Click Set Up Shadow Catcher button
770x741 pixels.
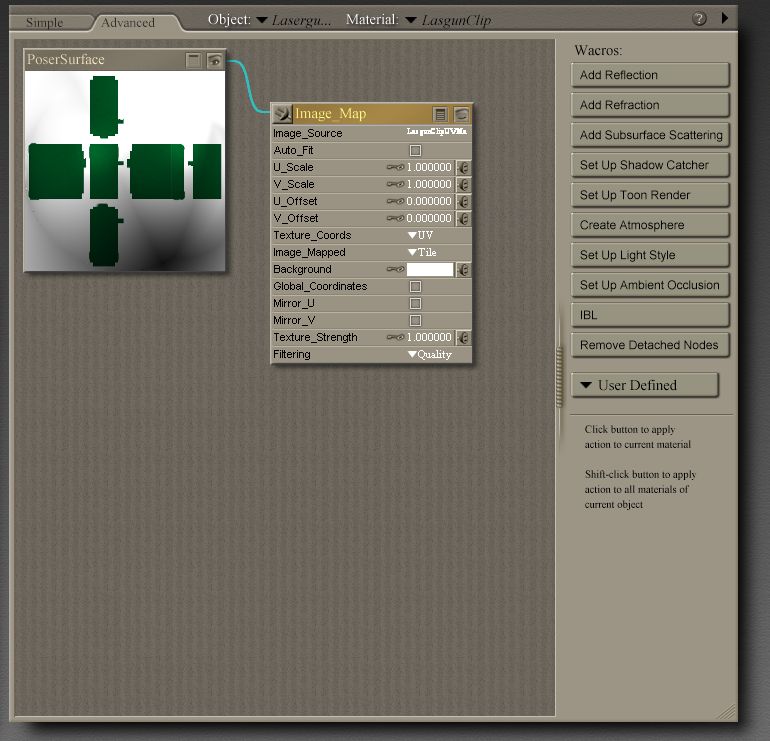(650, 165)
